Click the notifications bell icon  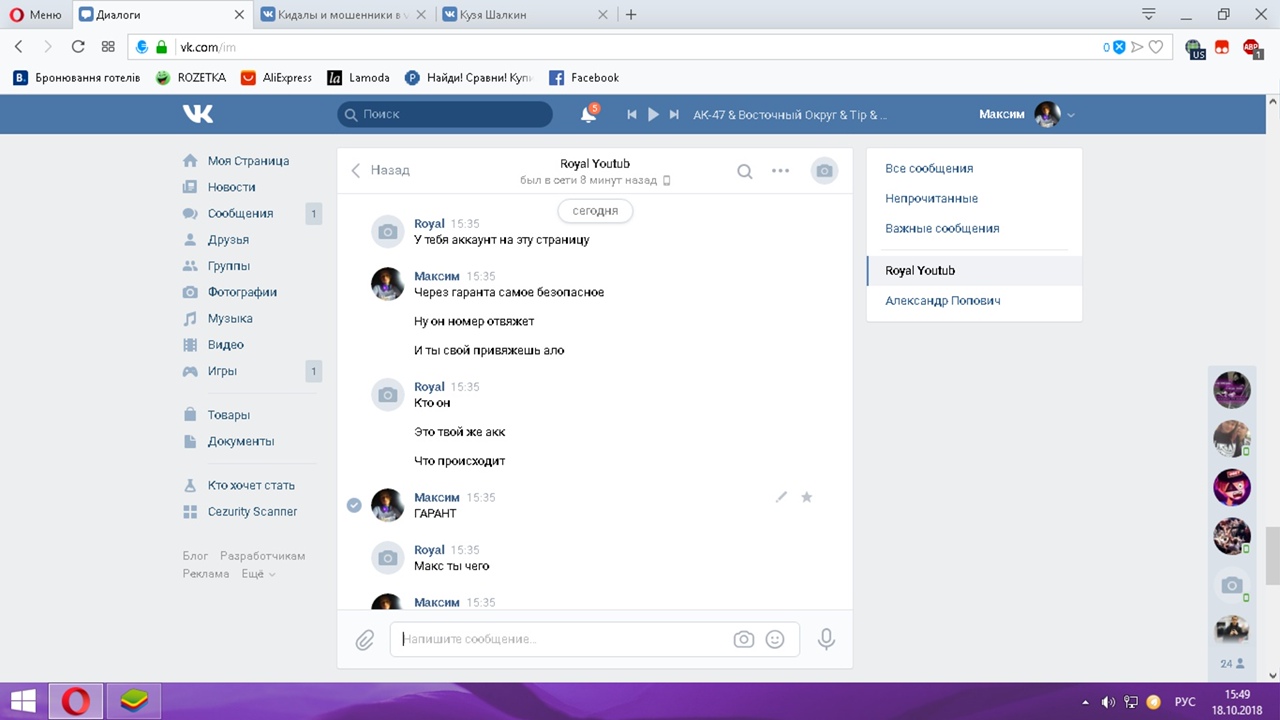coord(588,115)
